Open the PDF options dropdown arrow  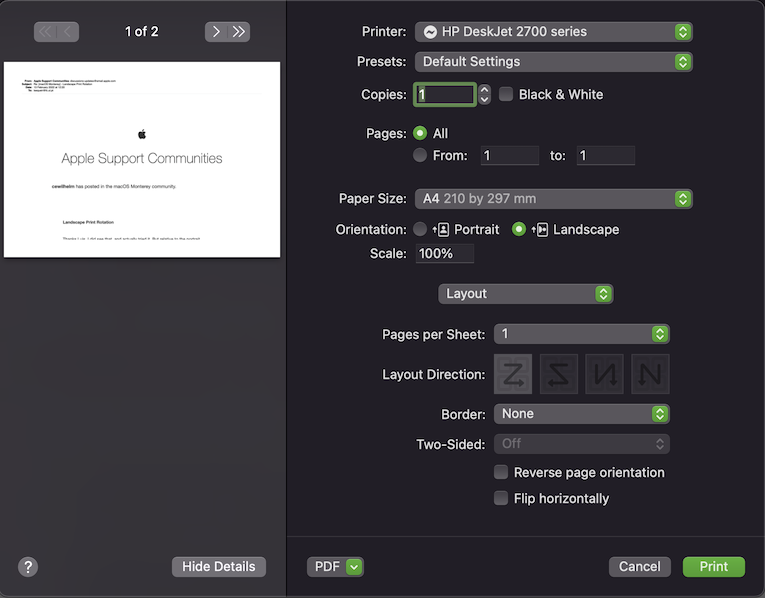[354, 567]
